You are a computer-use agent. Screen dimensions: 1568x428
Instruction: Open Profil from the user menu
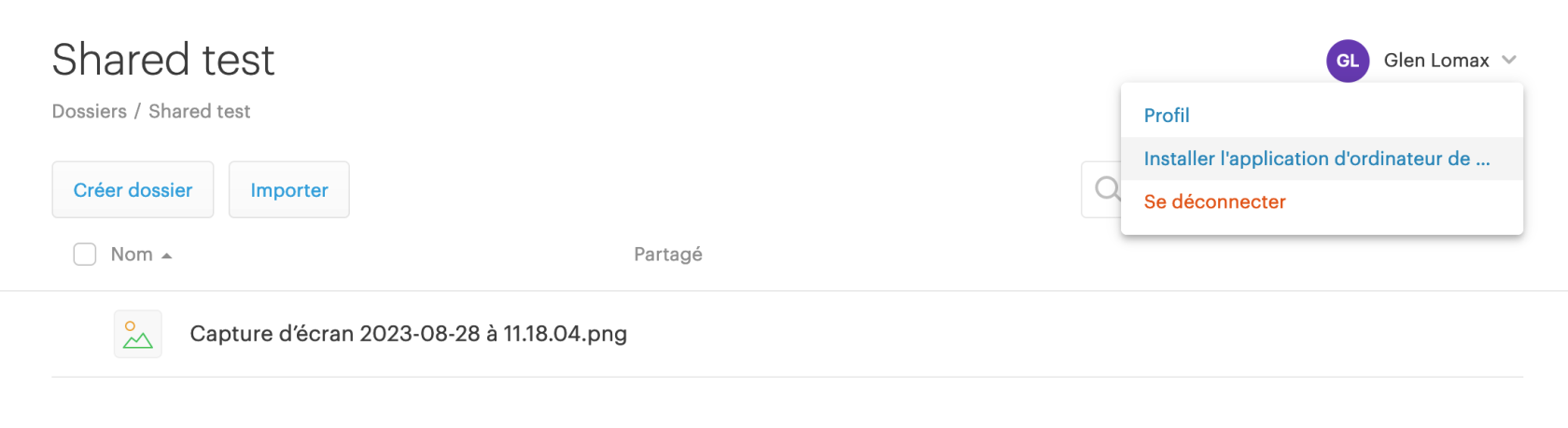point(1167,116)
